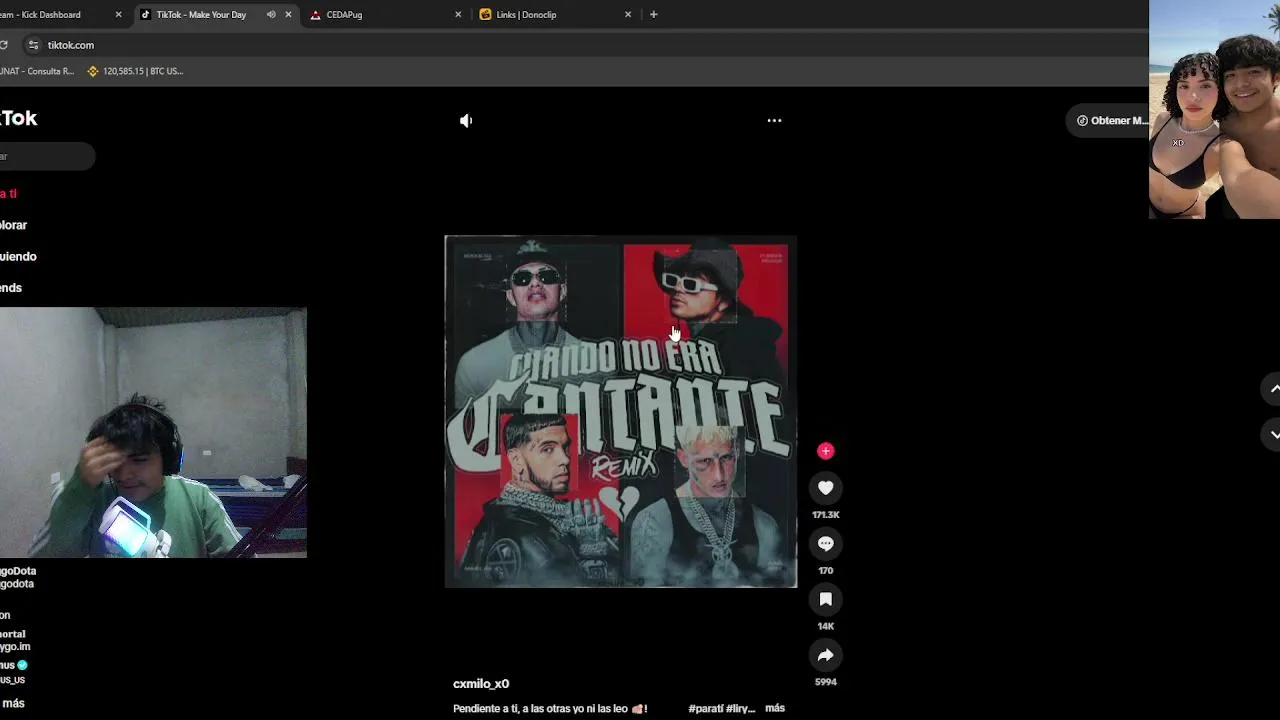Open the 'ends' page in sidebar
Image resolution: width=1280 pixels, height=720 pixels.
pyautogui.click(x=11, y=288)
